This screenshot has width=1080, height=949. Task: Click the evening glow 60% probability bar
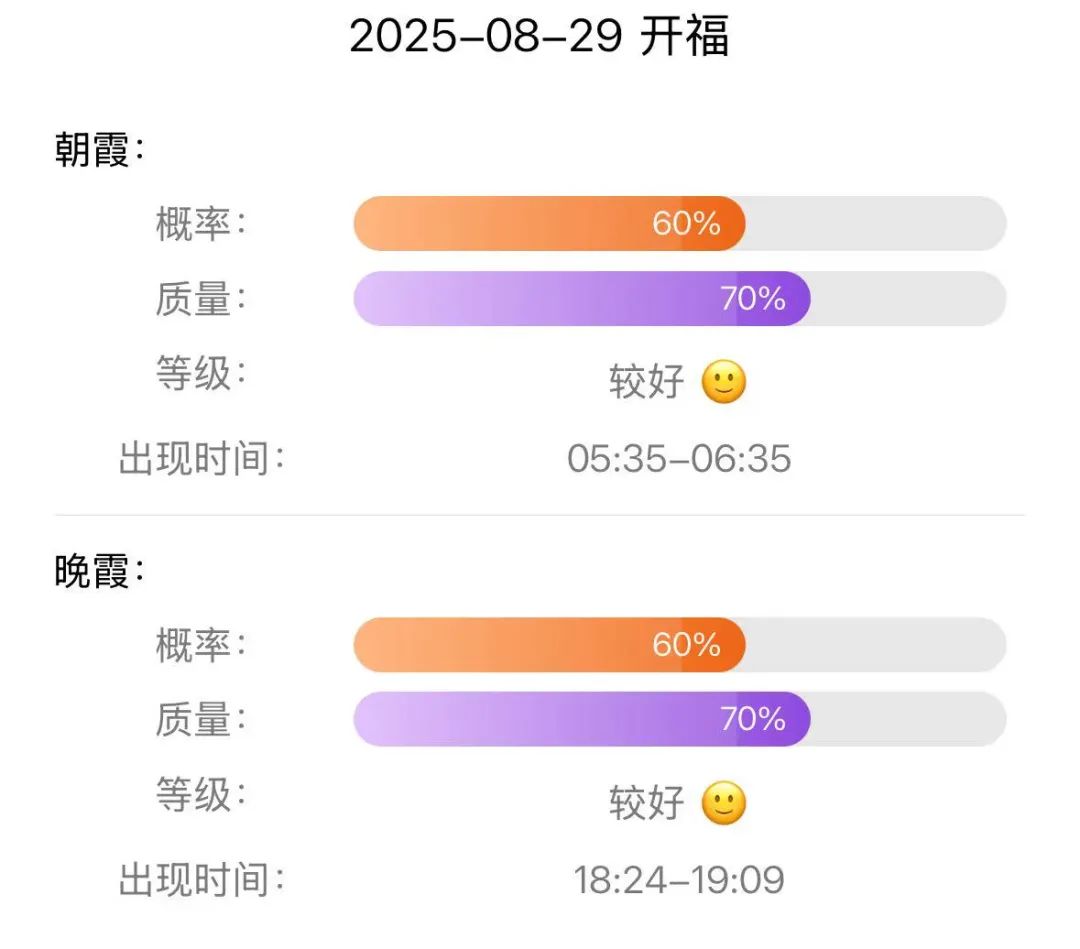pyautogui.click(x=680, y=645)
